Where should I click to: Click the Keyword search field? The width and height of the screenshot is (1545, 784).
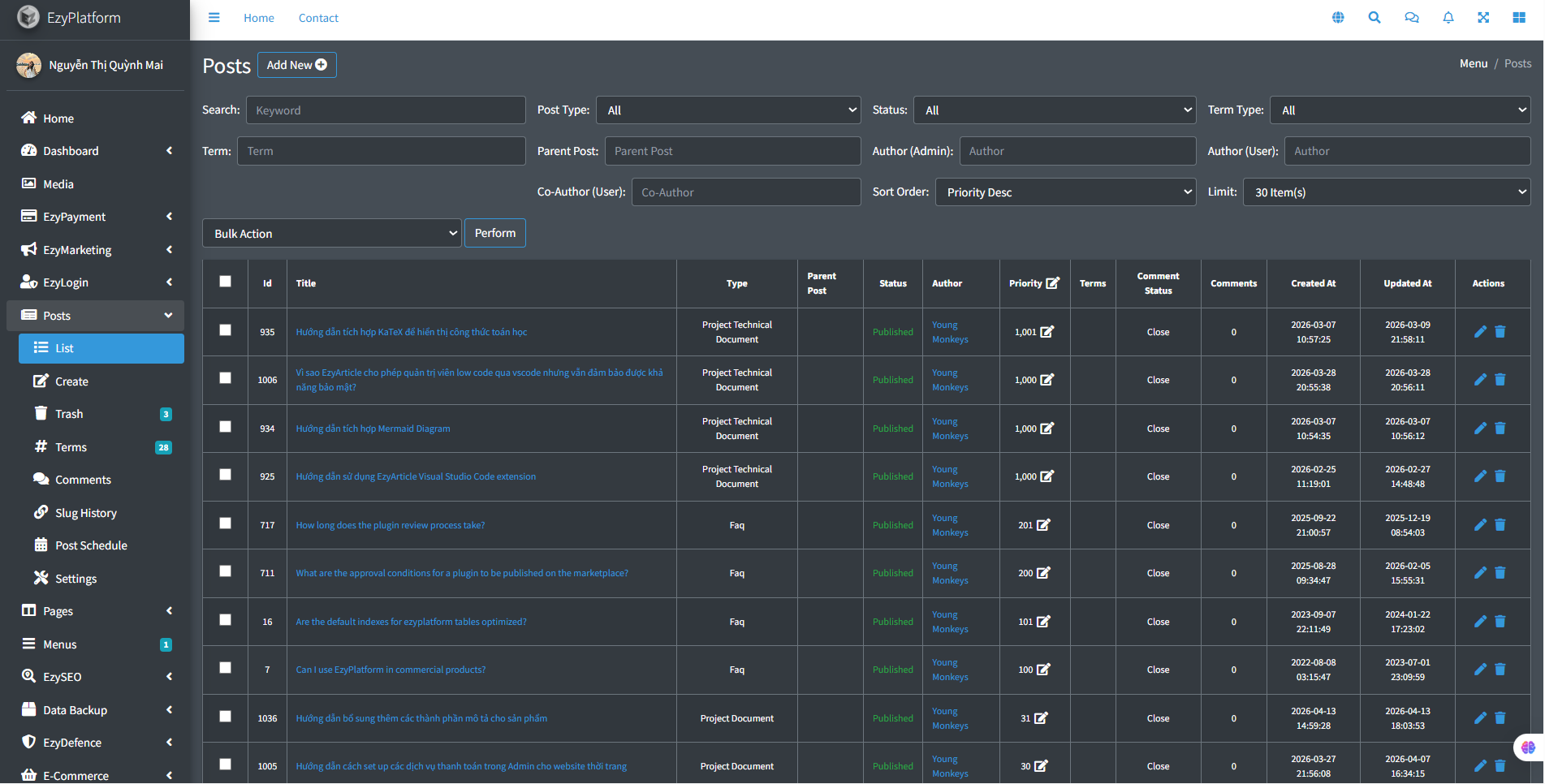[x=386, y=110]
